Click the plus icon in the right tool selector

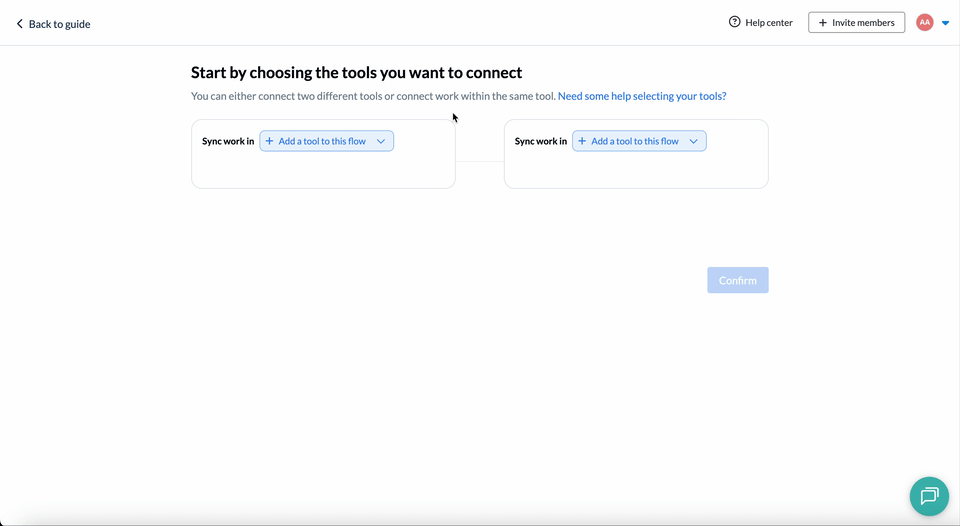(x=582, y=141)
